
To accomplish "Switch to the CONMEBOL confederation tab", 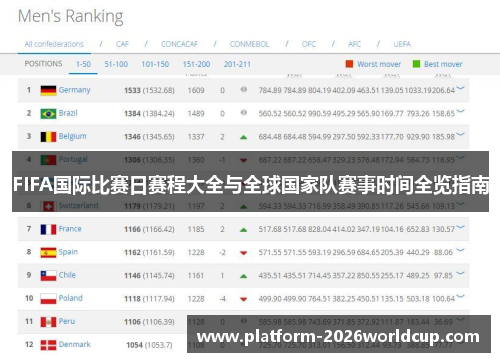I will pos(249,44).
